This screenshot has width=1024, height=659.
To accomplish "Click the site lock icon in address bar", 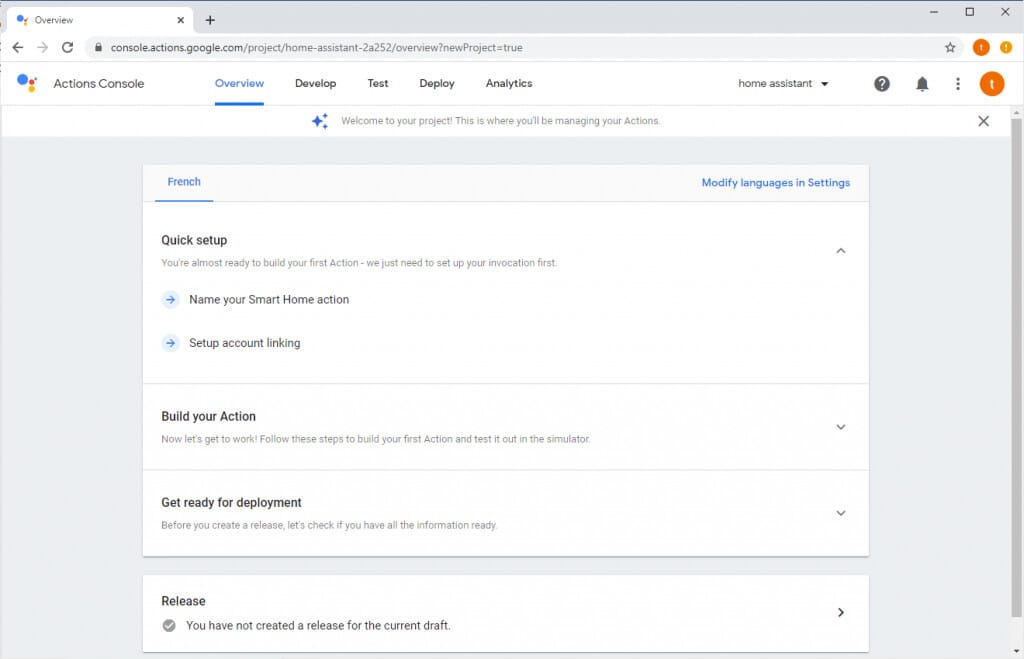I will click(99, 47).
